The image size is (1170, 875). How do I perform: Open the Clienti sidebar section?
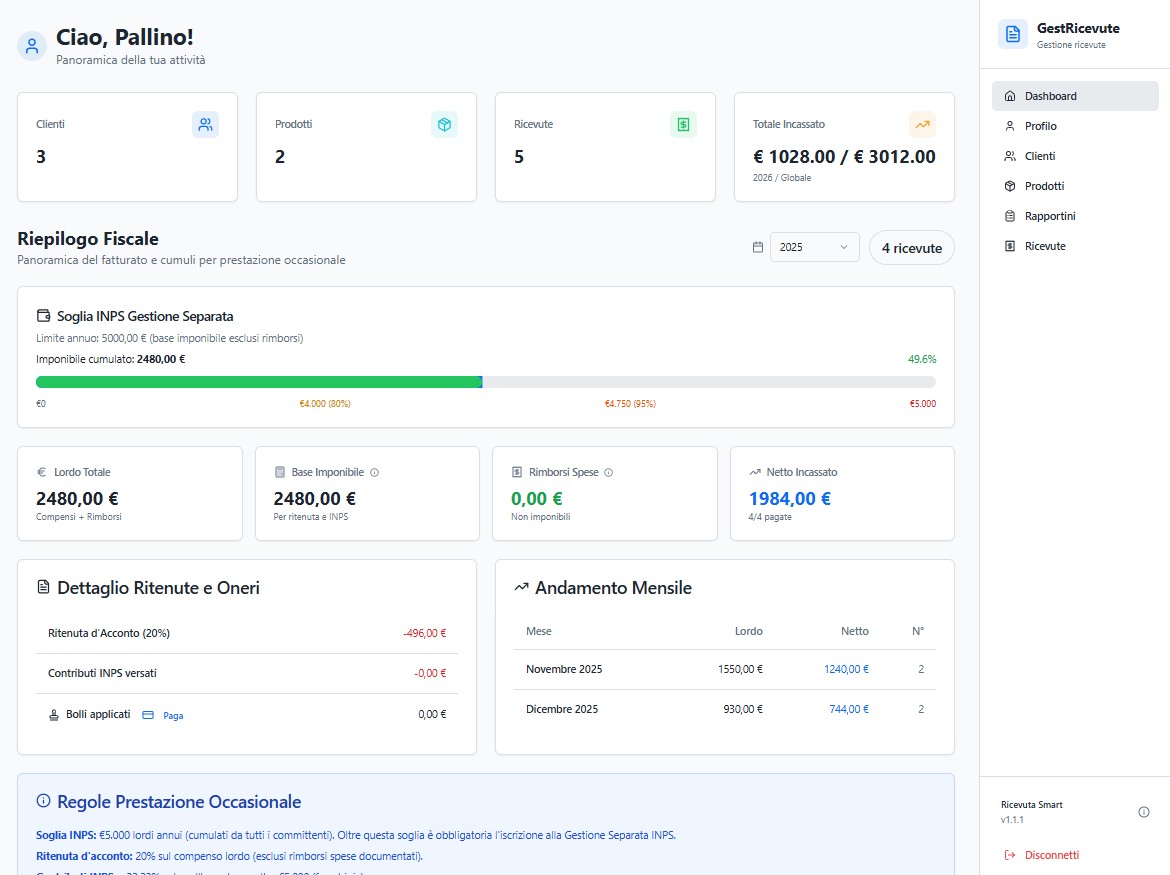pos(1040,156)
